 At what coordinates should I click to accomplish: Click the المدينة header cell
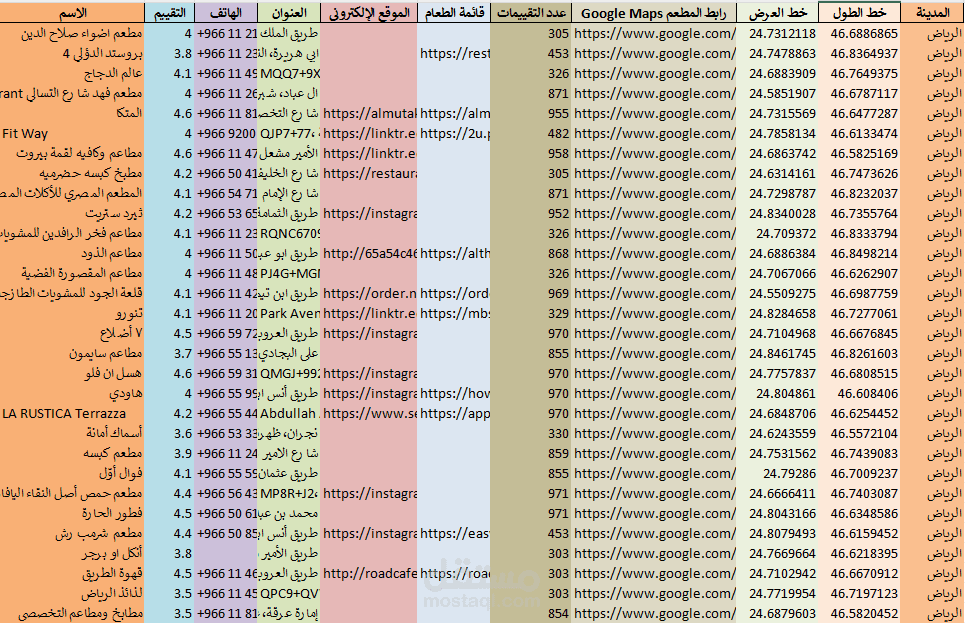point(932,13)
